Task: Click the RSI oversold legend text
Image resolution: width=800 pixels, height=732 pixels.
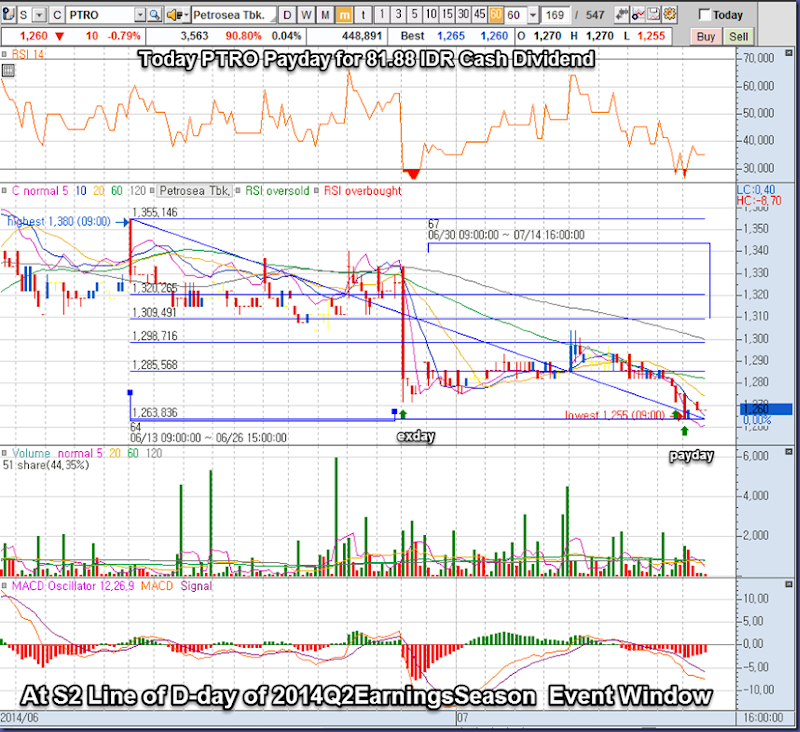Action: [277, 191]
